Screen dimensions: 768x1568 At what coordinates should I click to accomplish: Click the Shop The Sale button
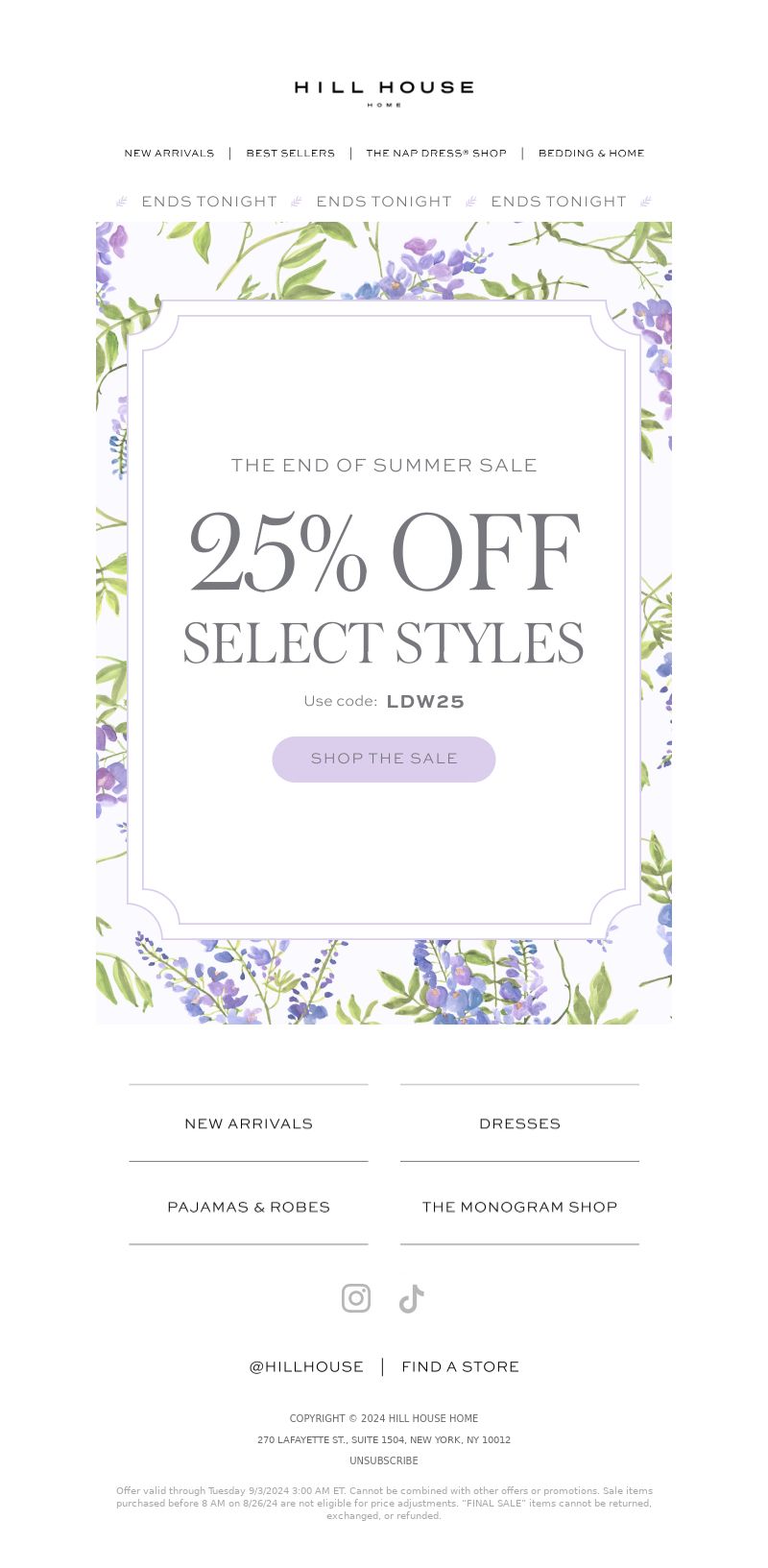[x=384, y=760]
